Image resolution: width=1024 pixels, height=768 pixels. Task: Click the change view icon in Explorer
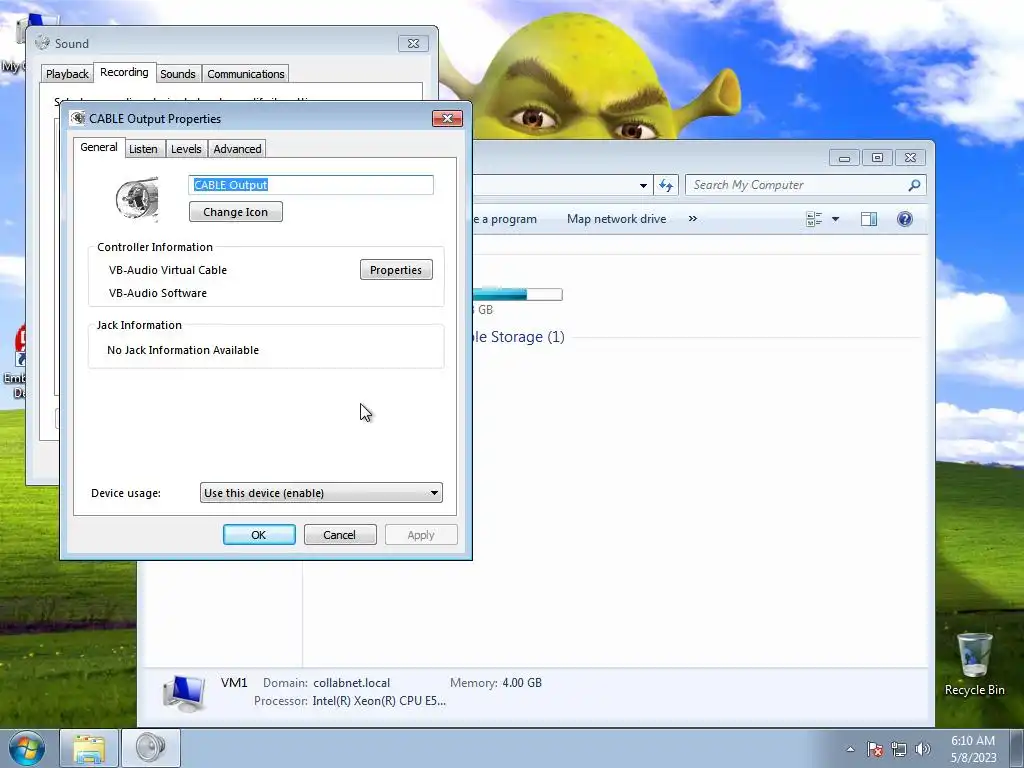click(x=814, y=219)
